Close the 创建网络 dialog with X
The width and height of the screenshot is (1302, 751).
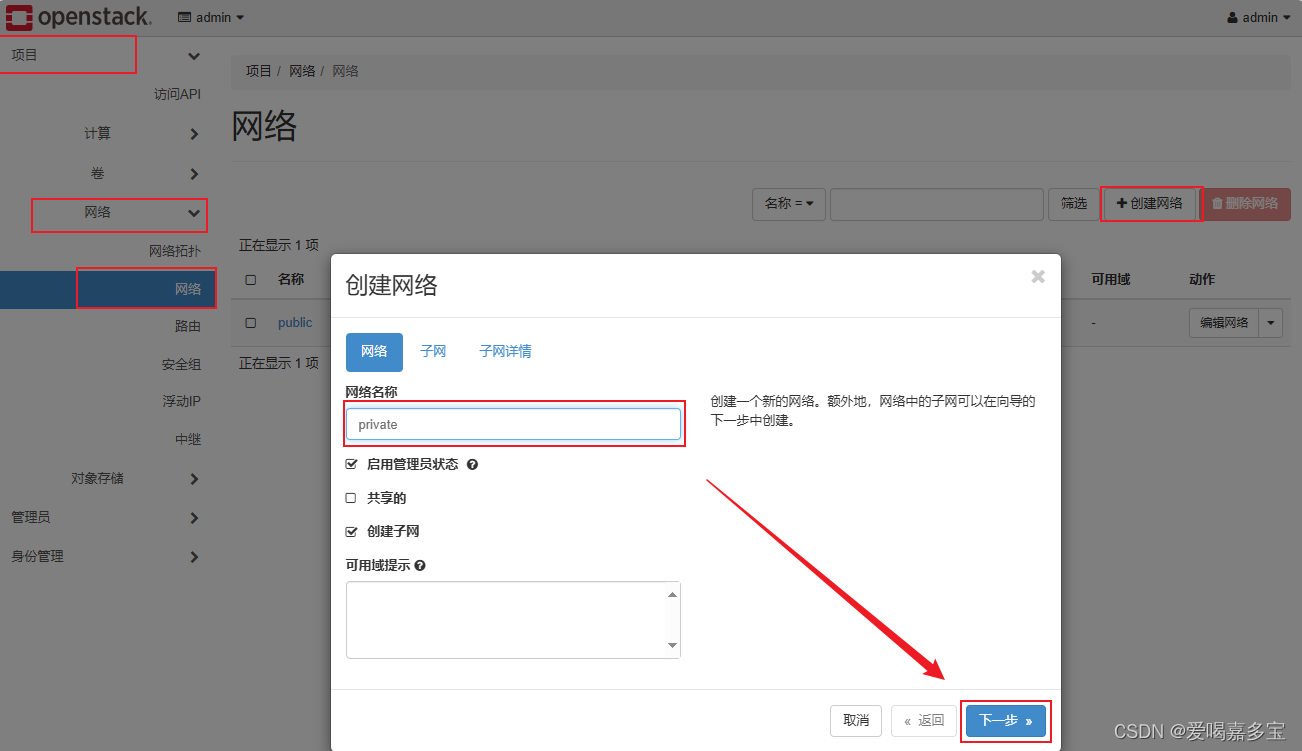pos(1038,277)
